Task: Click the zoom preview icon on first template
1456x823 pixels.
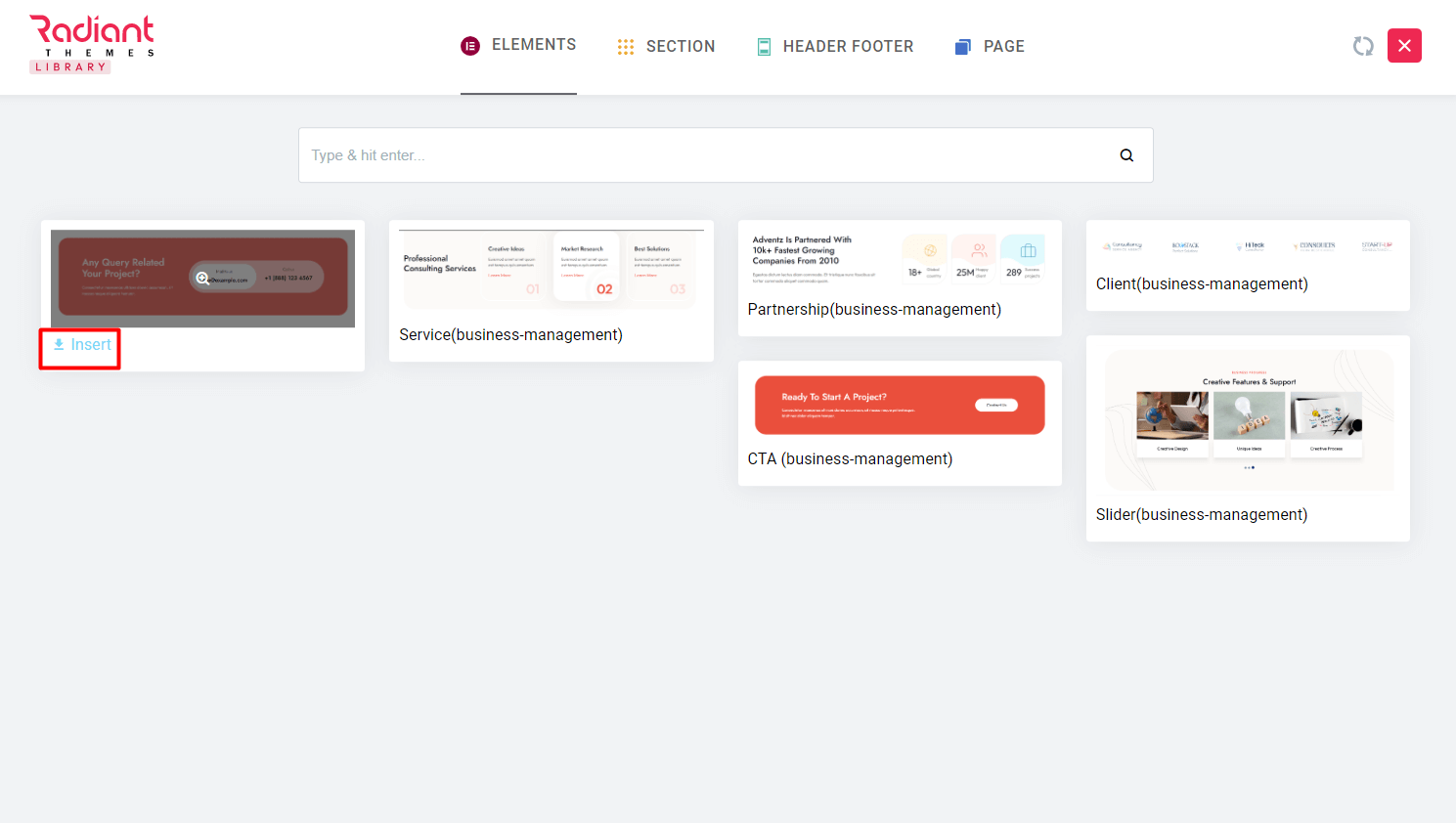Action: [202, 279]
